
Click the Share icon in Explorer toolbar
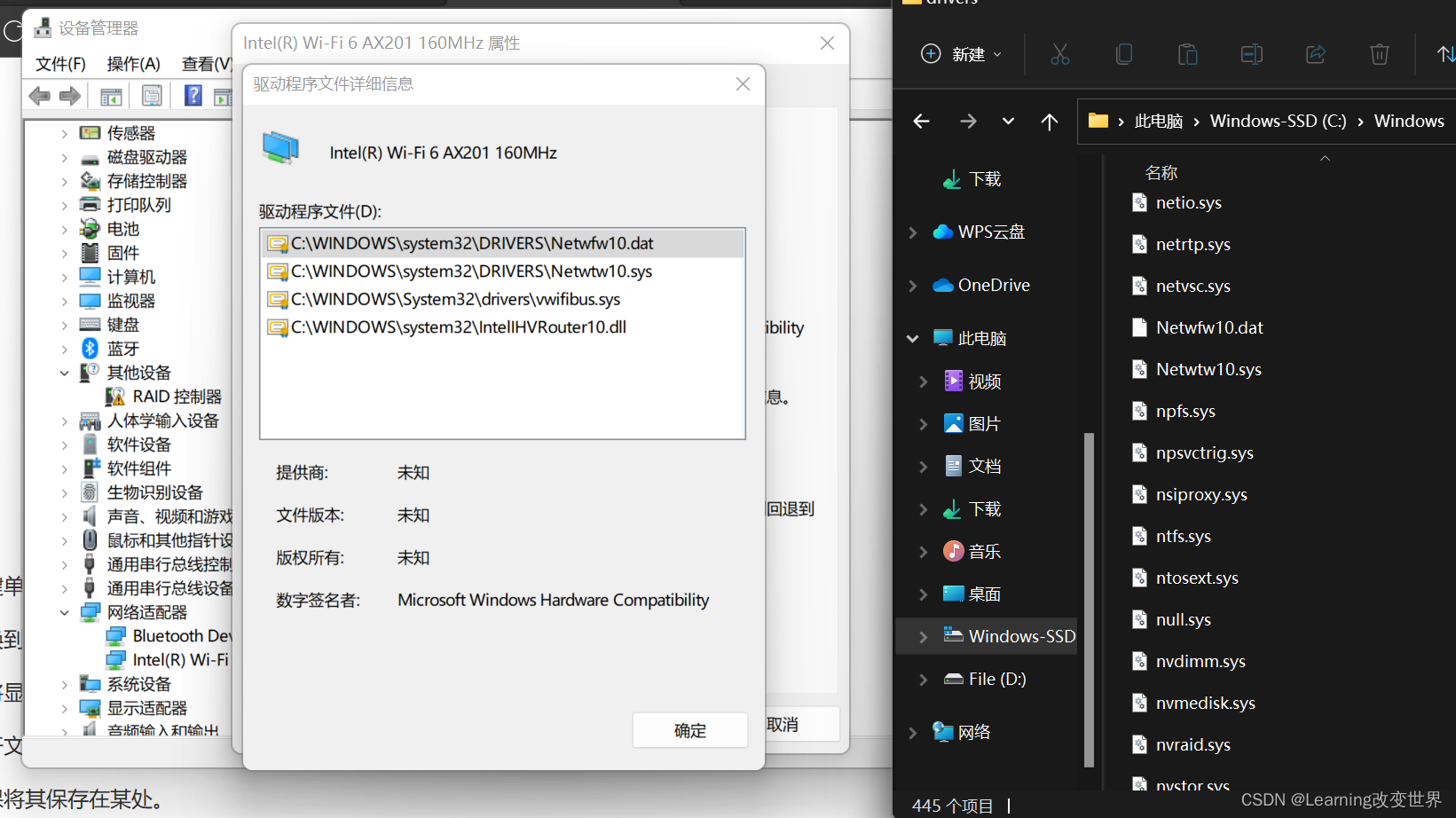coord(1315,54)
